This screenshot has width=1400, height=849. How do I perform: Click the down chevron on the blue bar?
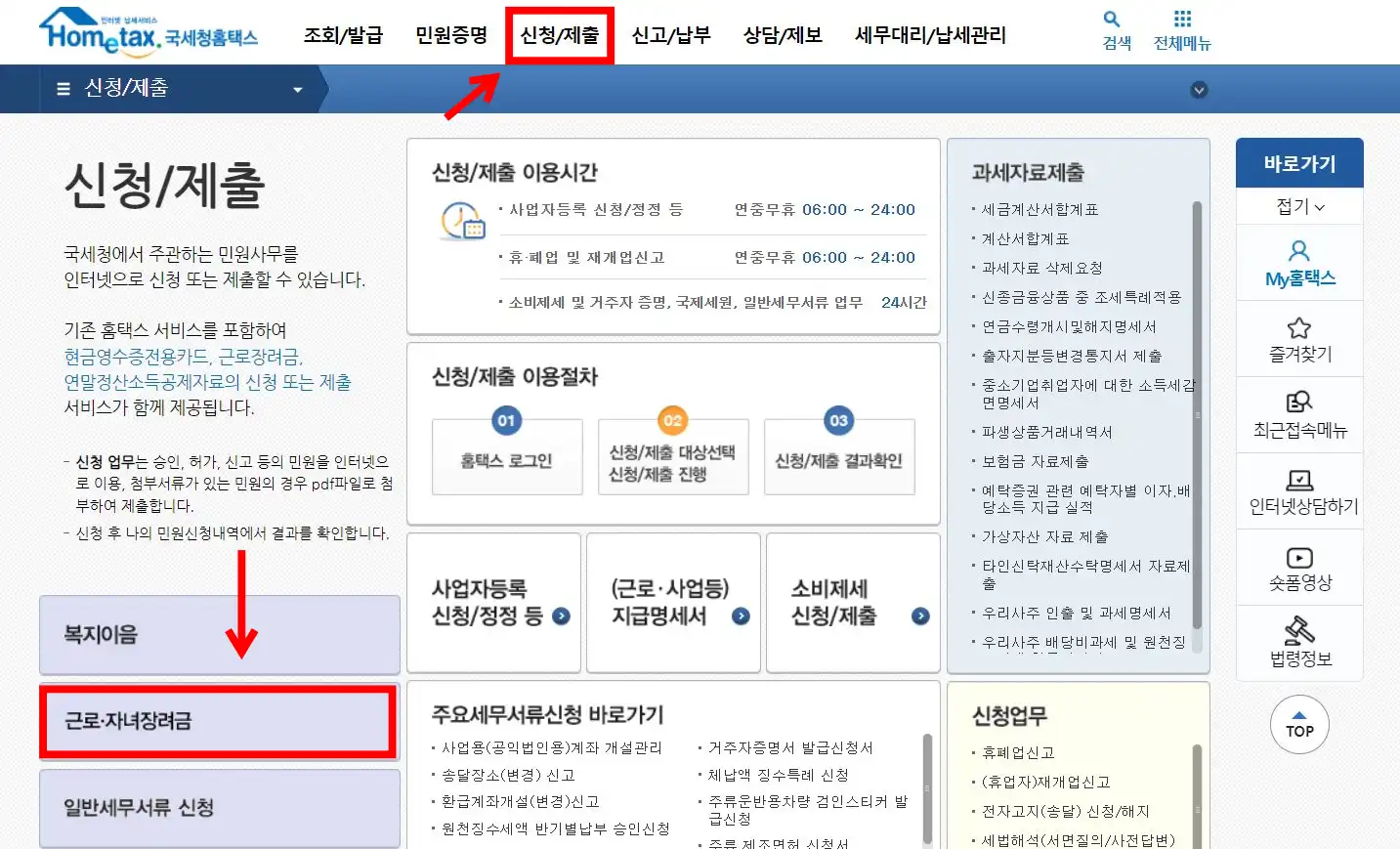point(1199,89)
